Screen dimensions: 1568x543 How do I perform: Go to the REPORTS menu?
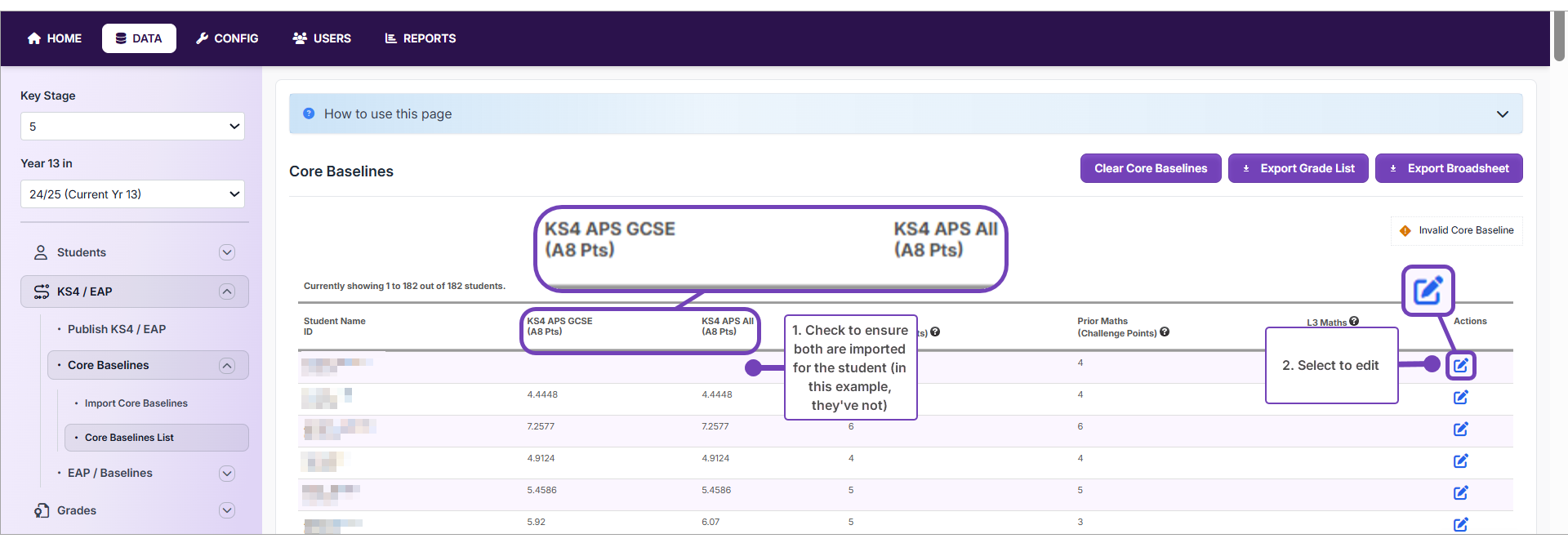coord(421,38)
